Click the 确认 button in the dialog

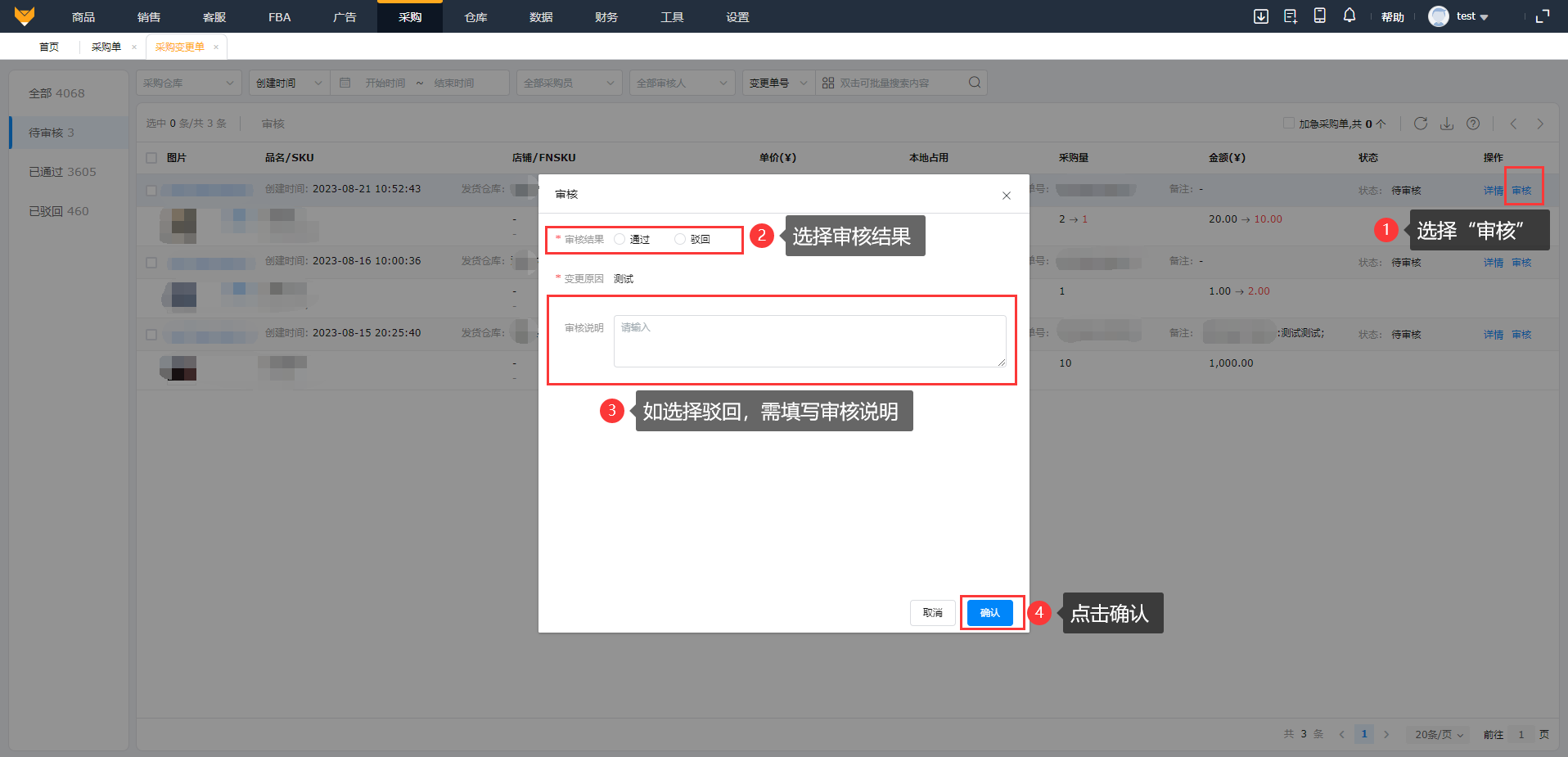(990, 613)
